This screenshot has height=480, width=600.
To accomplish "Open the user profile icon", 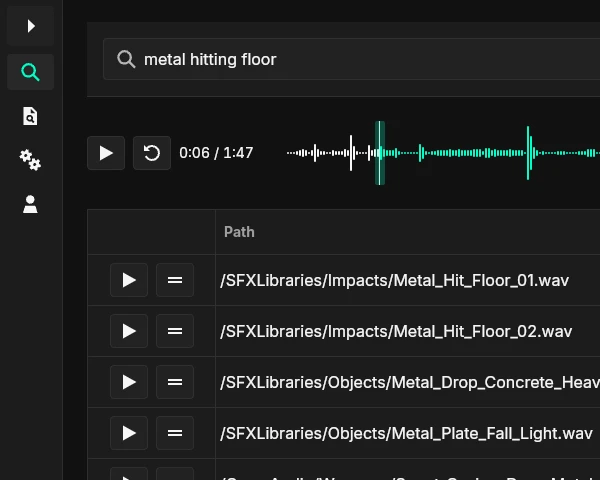I will coord(30,205).
